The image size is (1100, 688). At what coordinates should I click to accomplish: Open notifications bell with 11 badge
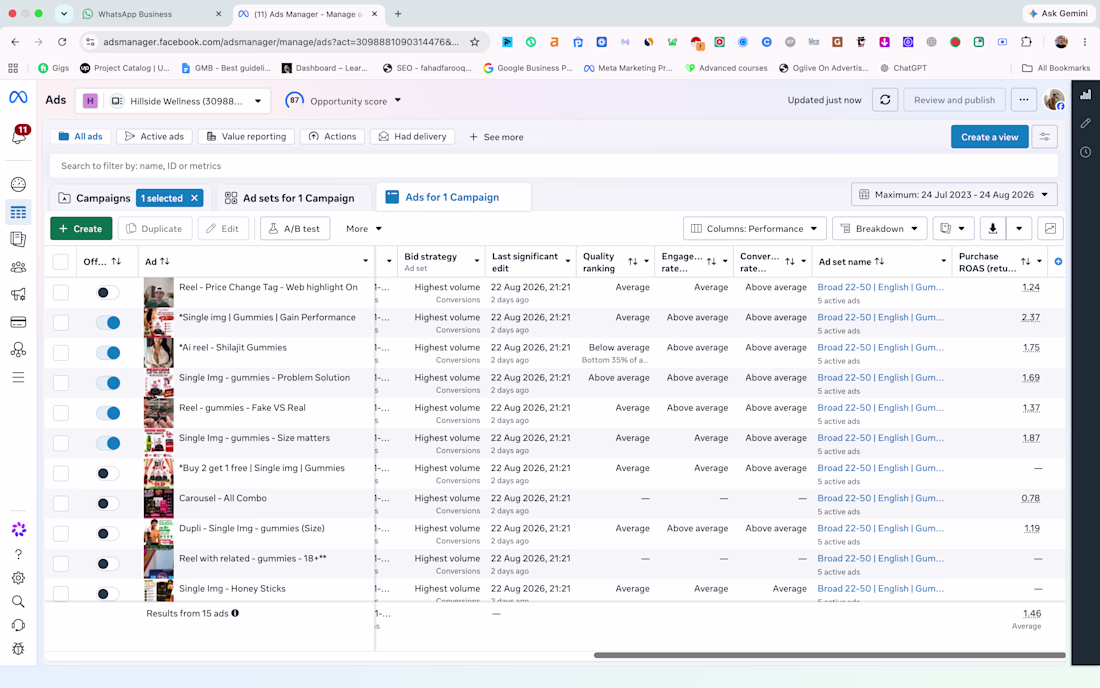point(19,135)
